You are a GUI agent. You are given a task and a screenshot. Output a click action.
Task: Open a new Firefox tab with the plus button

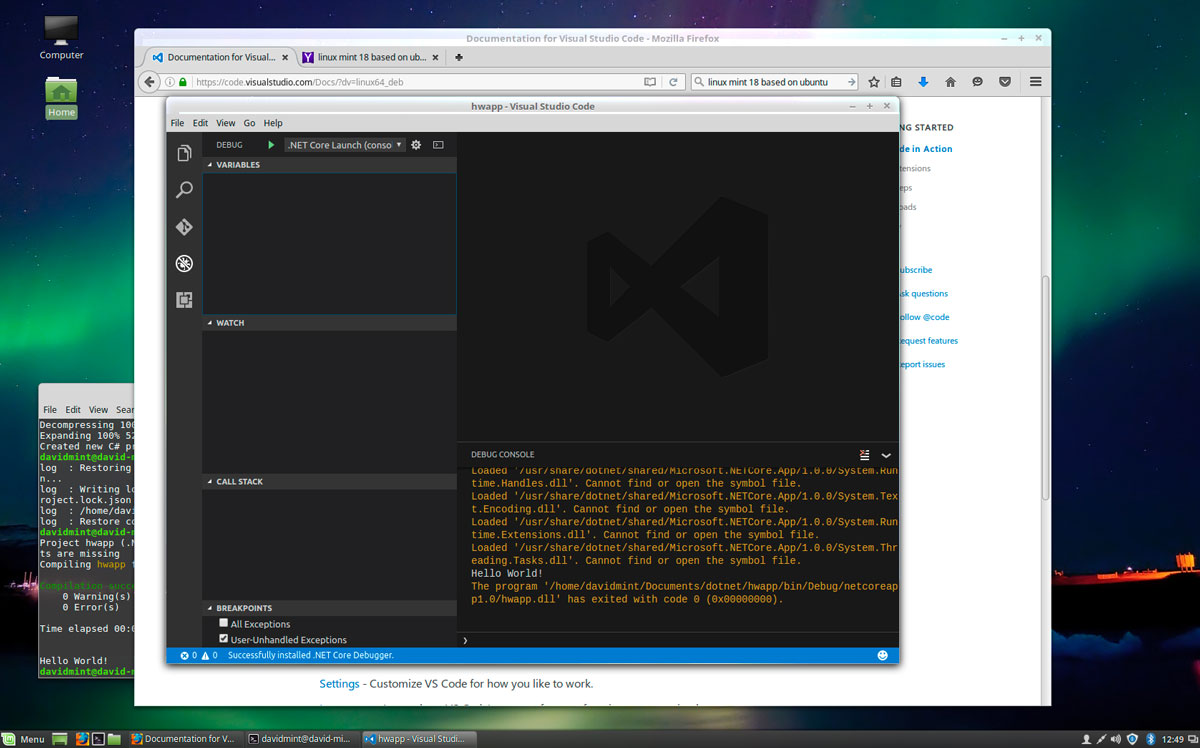(459, 57)
